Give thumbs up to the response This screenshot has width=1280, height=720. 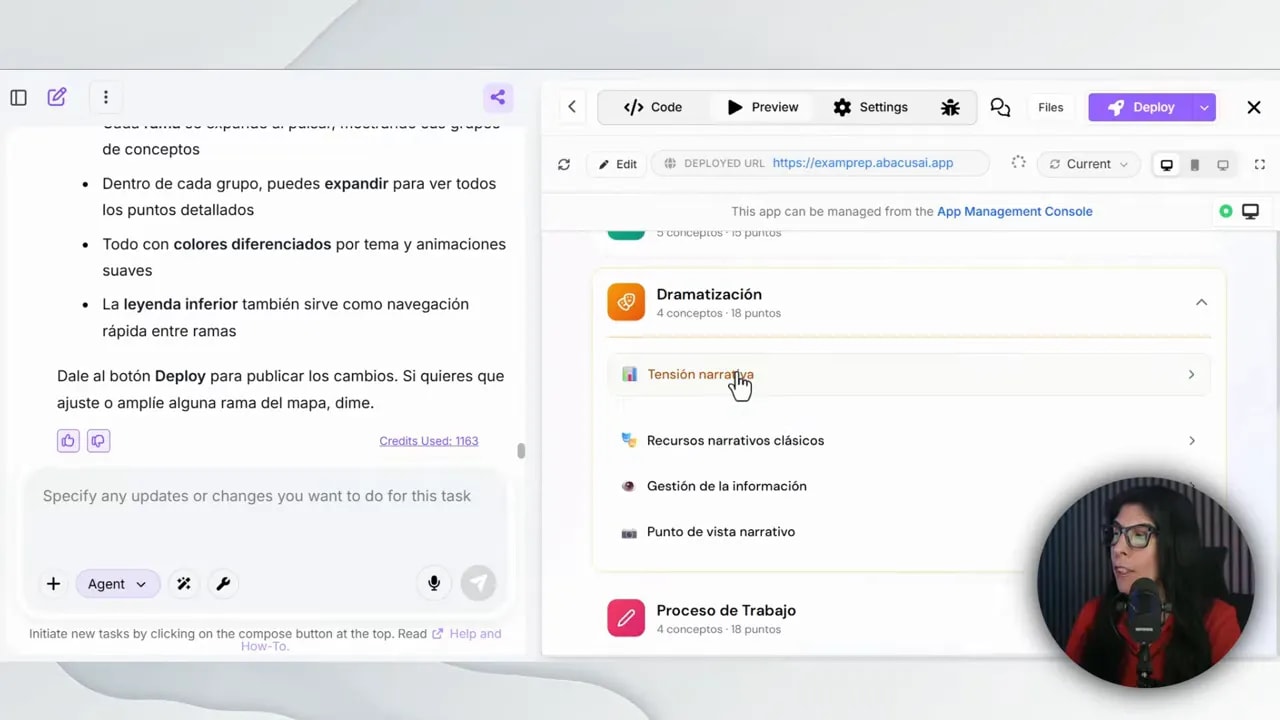(x=68, y=440)
